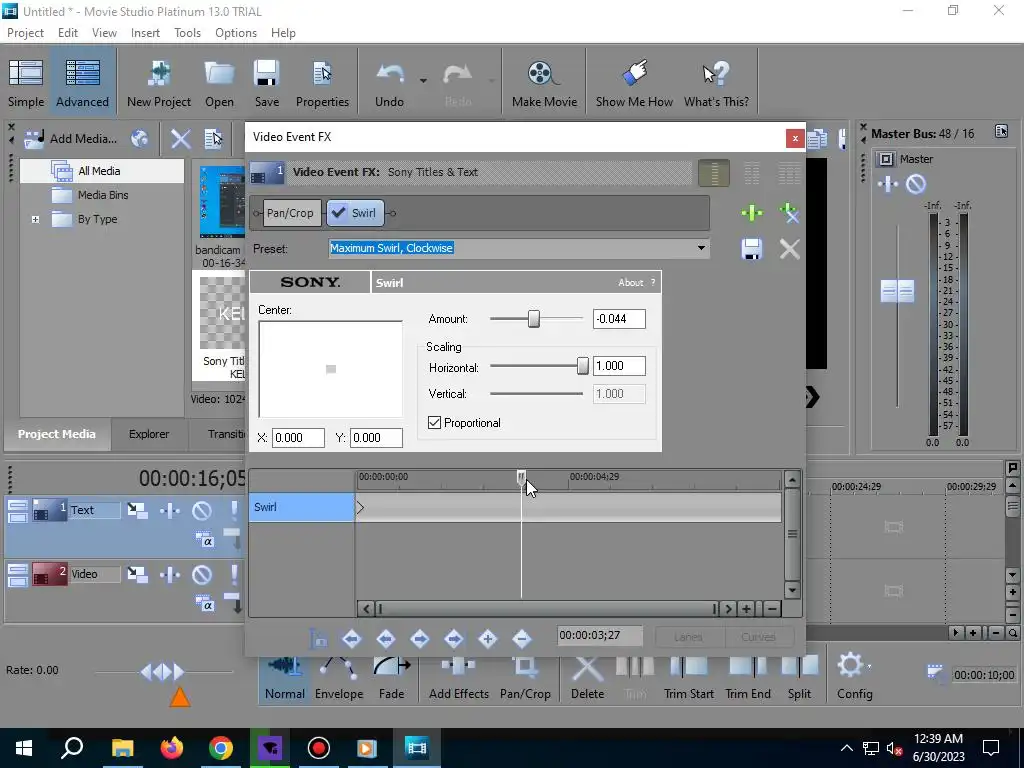Select Envelope edit tool
Viewport: 1024px width, 768px height.
(x=339, y=678)
